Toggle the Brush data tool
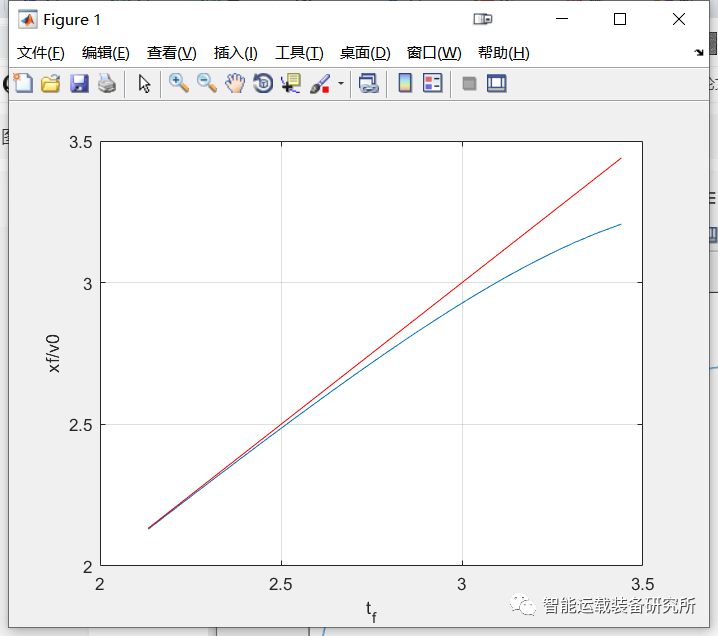 click(x=321, y=84)
